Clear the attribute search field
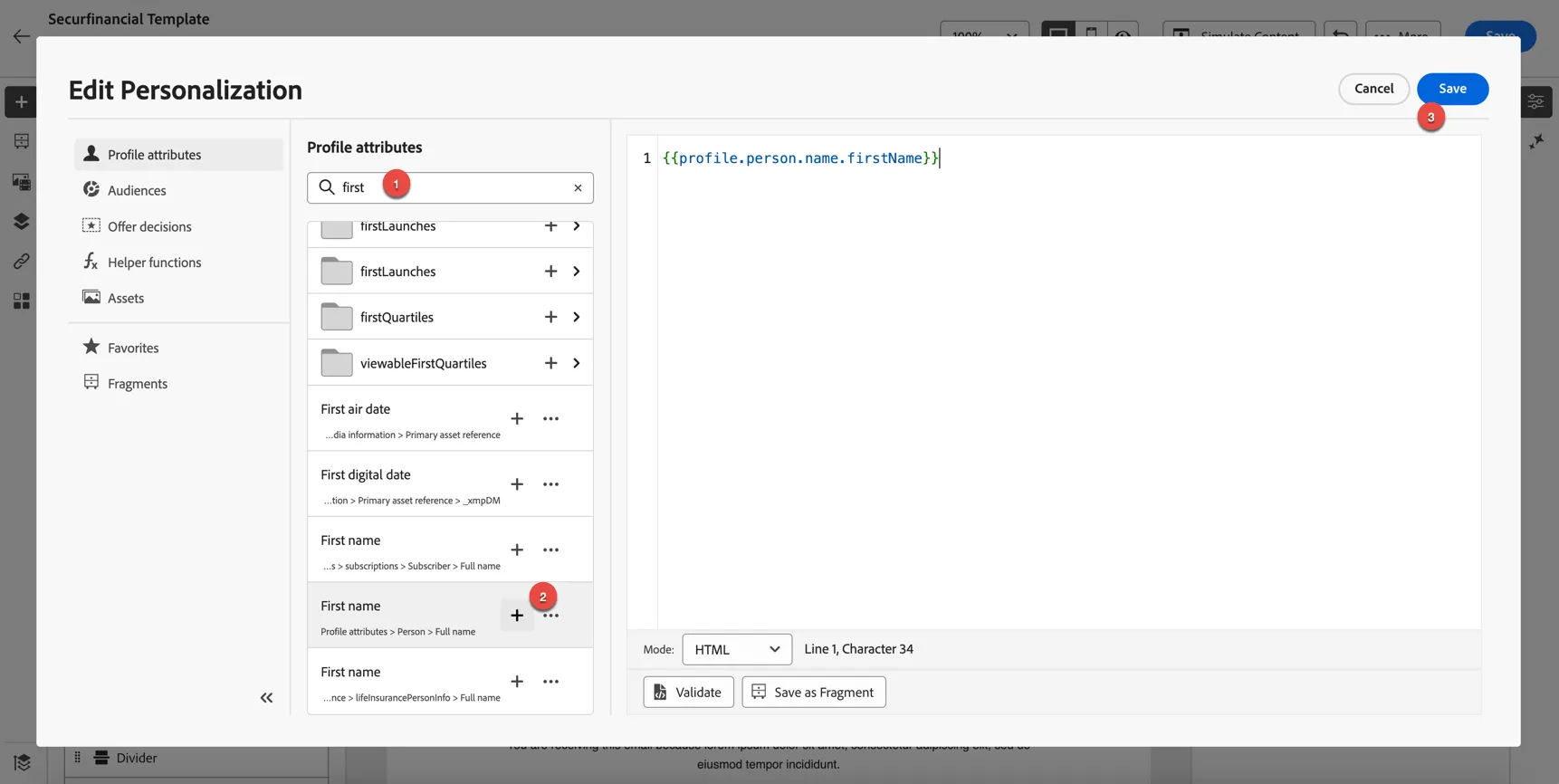Image resolution: width=1559 pixels, height=784 pixels. tap(578, 188)
